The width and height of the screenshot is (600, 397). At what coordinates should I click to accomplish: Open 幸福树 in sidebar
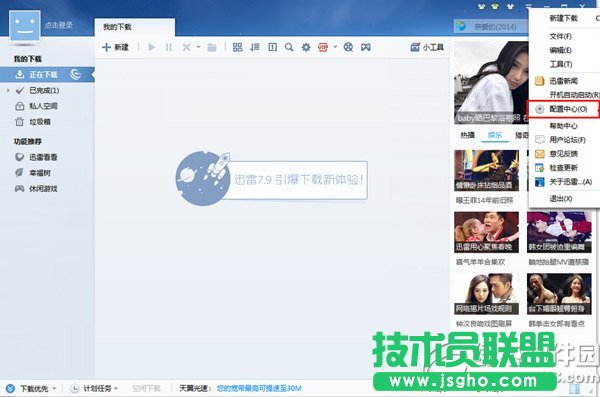pyautogui.click(x=40, y=173)
